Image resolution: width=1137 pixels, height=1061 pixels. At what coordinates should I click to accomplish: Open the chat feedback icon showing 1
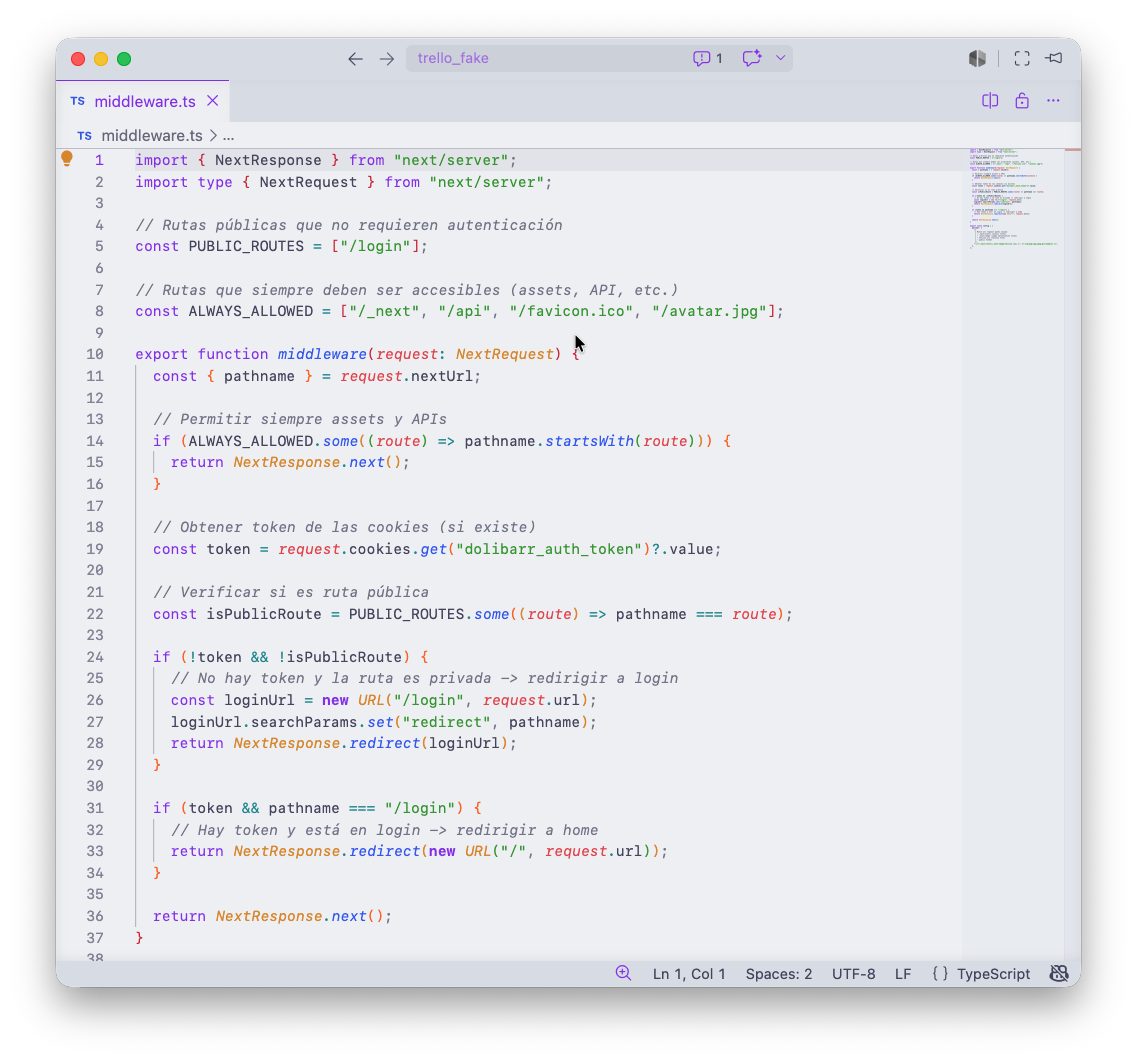tap(708, 59)
